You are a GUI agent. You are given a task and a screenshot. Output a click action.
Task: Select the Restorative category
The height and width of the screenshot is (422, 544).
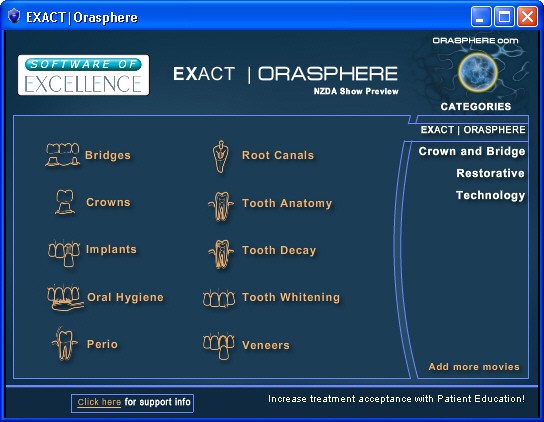[491, 173]
